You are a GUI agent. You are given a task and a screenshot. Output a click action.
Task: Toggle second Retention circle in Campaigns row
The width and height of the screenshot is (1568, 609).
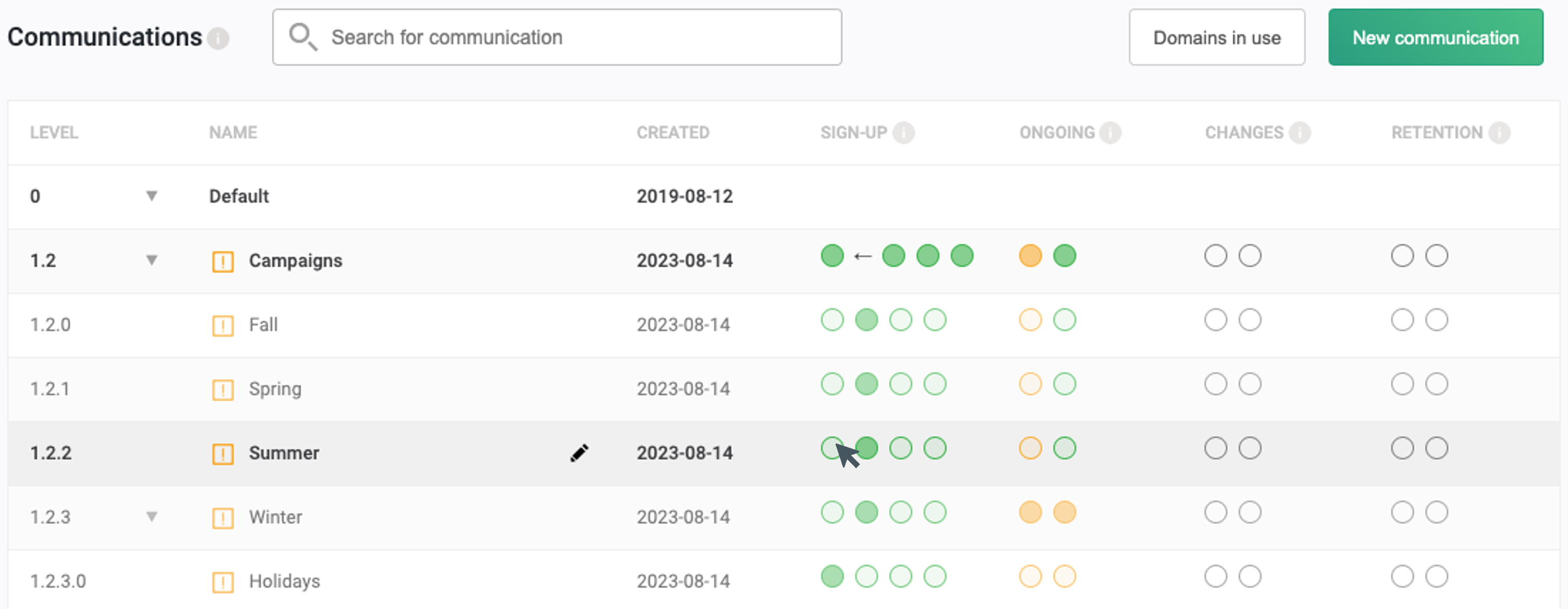pyautogui.click(x=1437, y=255)
